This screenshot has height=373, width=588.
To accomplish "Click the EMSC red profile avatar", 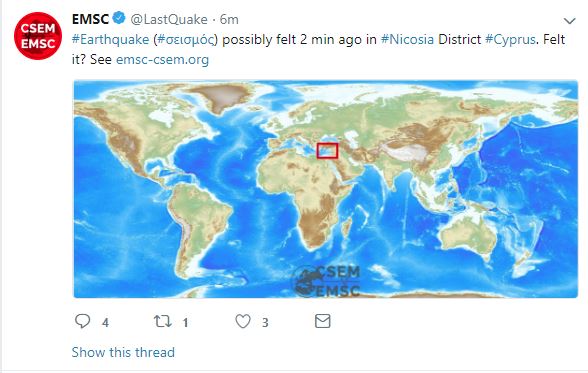I will (38, 36).
